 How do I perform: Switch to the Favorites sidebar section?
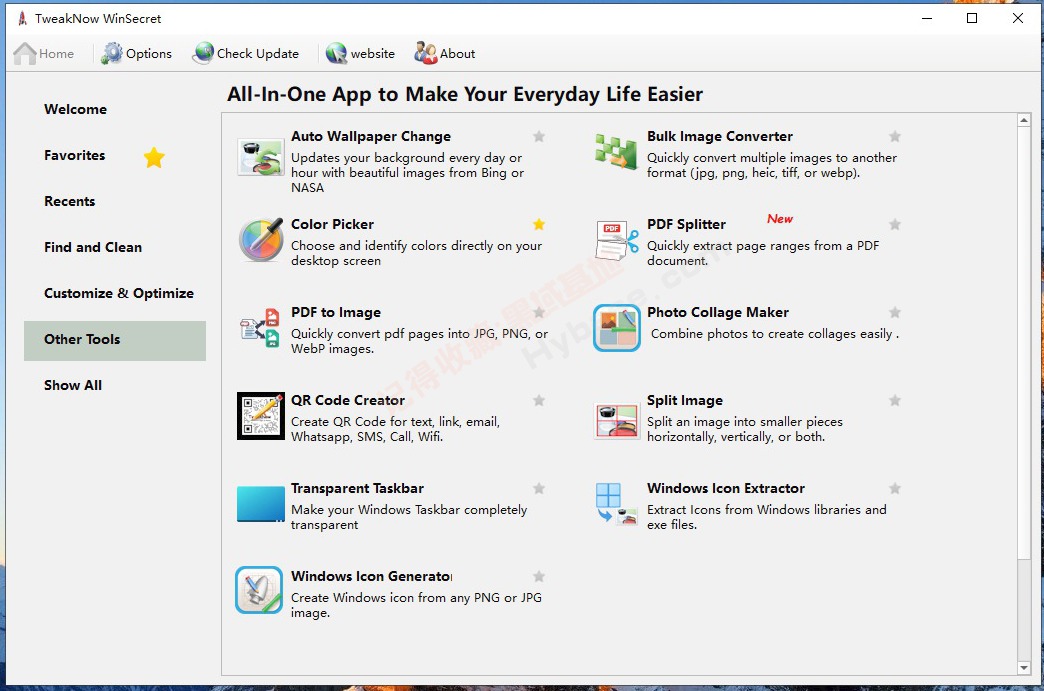75,155
